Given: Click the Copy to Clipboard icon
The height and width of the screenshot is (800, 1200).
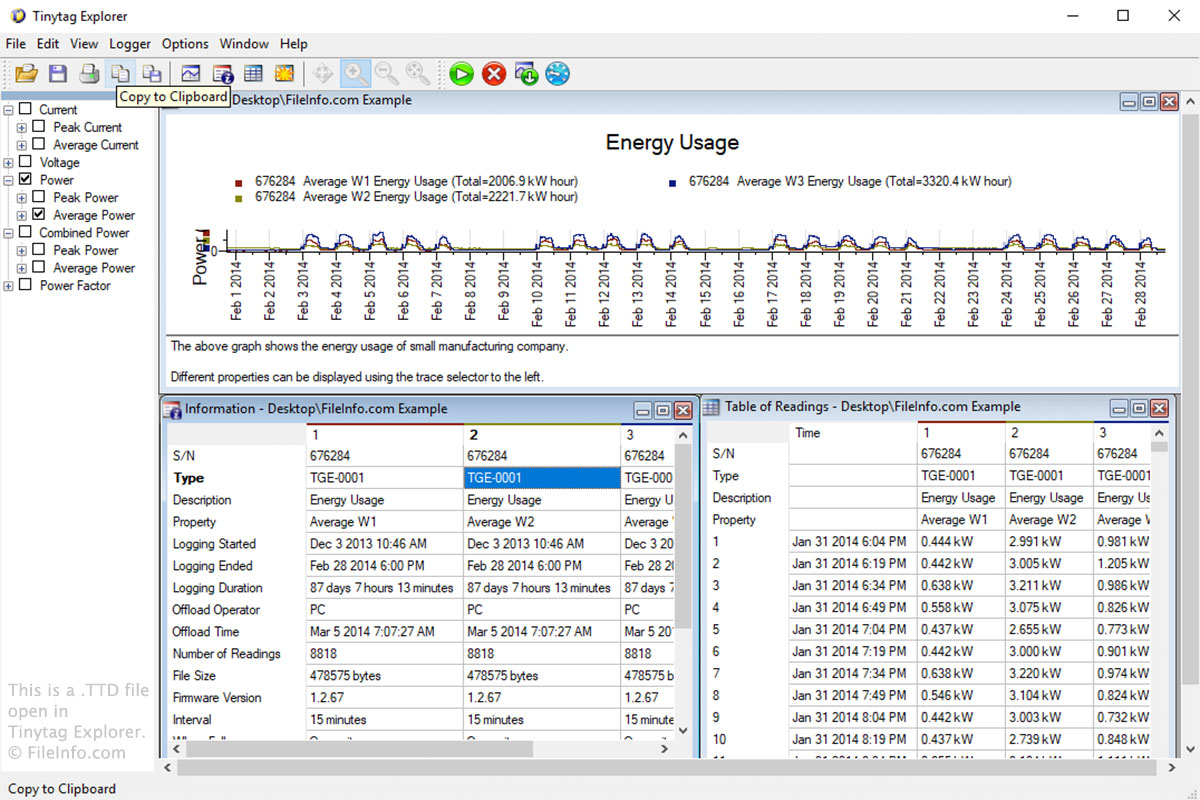Looking at the screenshot, I should coord(120,73).
